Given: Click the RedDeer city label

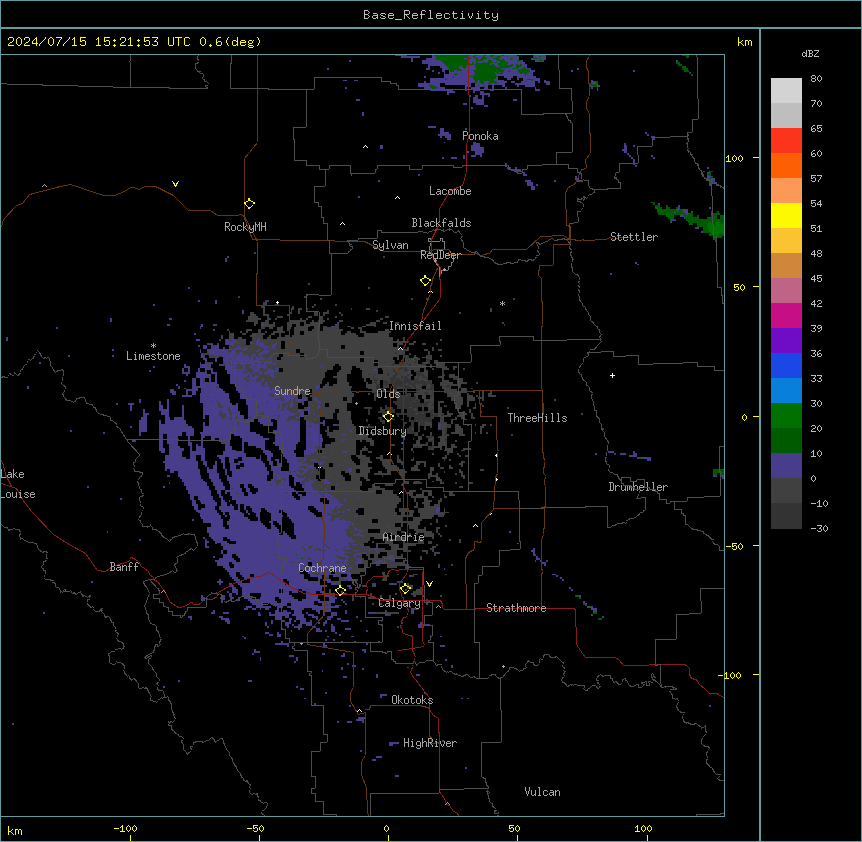Looking at the screenshot, I should (440, 255).
